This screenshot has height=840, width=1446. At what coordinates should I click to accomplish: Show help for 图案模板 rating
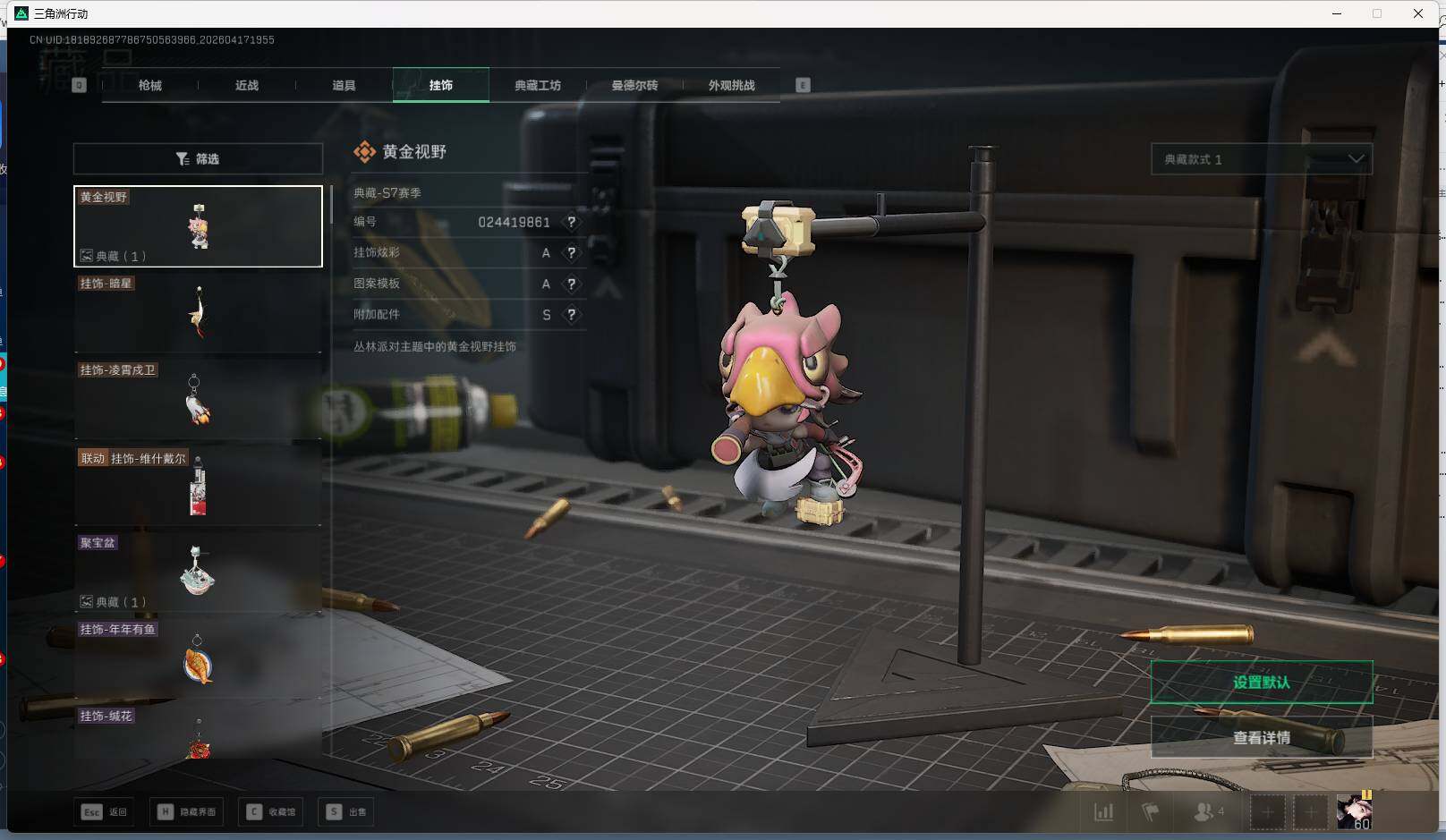tap(571, 284)
